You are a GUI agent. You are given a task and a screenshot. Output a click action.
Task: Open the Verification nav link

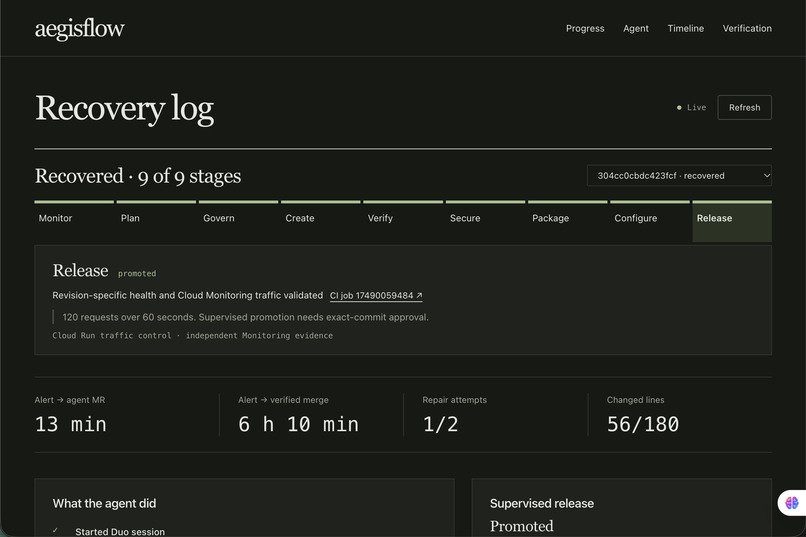click(747, 29)
